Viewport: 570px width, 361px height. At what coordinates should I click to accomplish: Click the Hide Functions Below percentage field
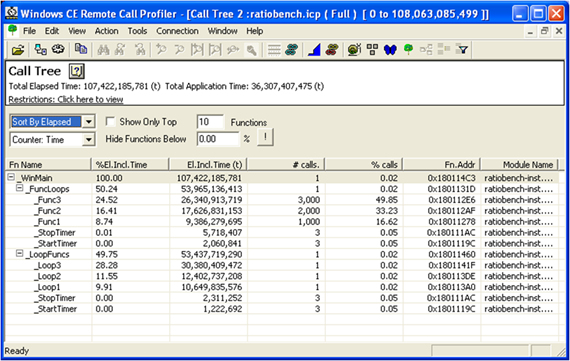point(218,139)
